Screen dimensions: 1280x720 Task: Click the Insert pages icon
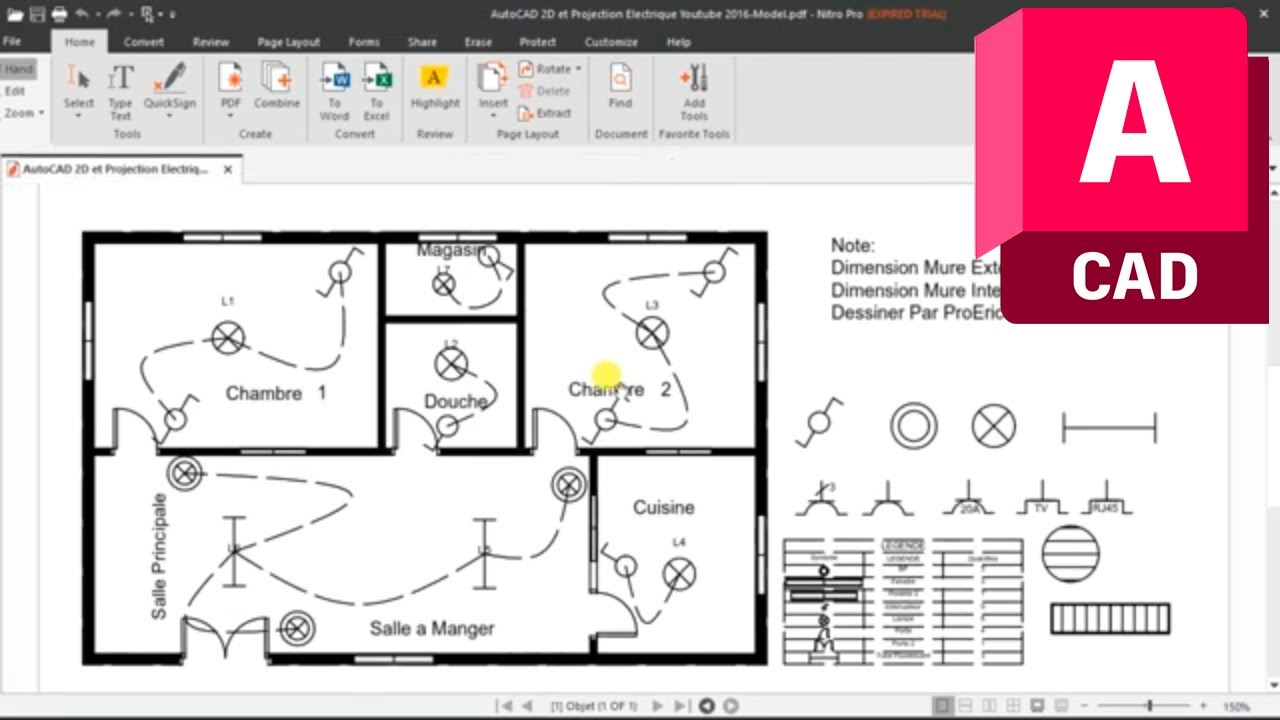point(492,78)
